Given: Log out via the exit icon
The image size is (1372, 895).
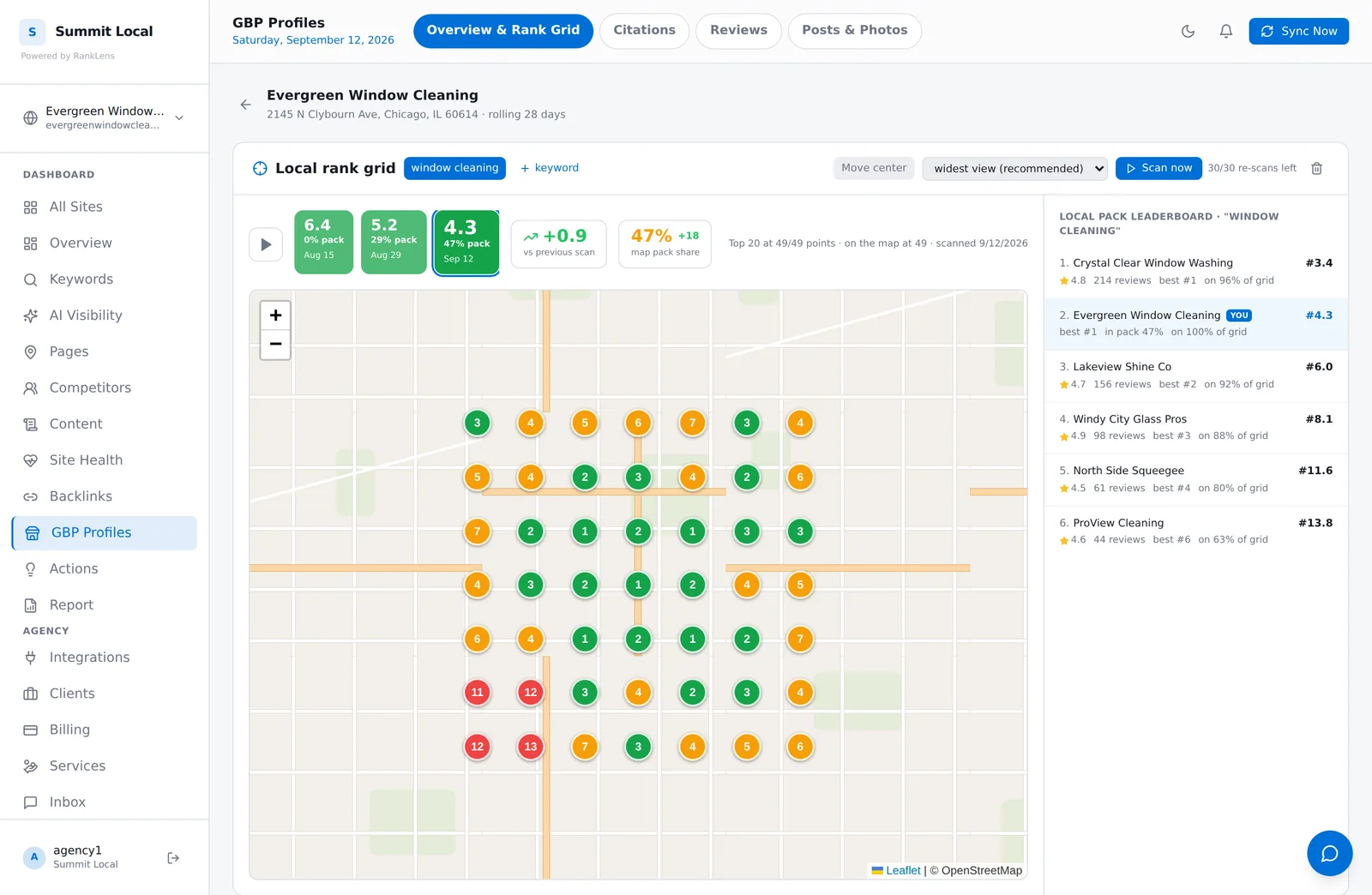Looking at the screenshot, I should pyautogui.click(x=173, y=857).
